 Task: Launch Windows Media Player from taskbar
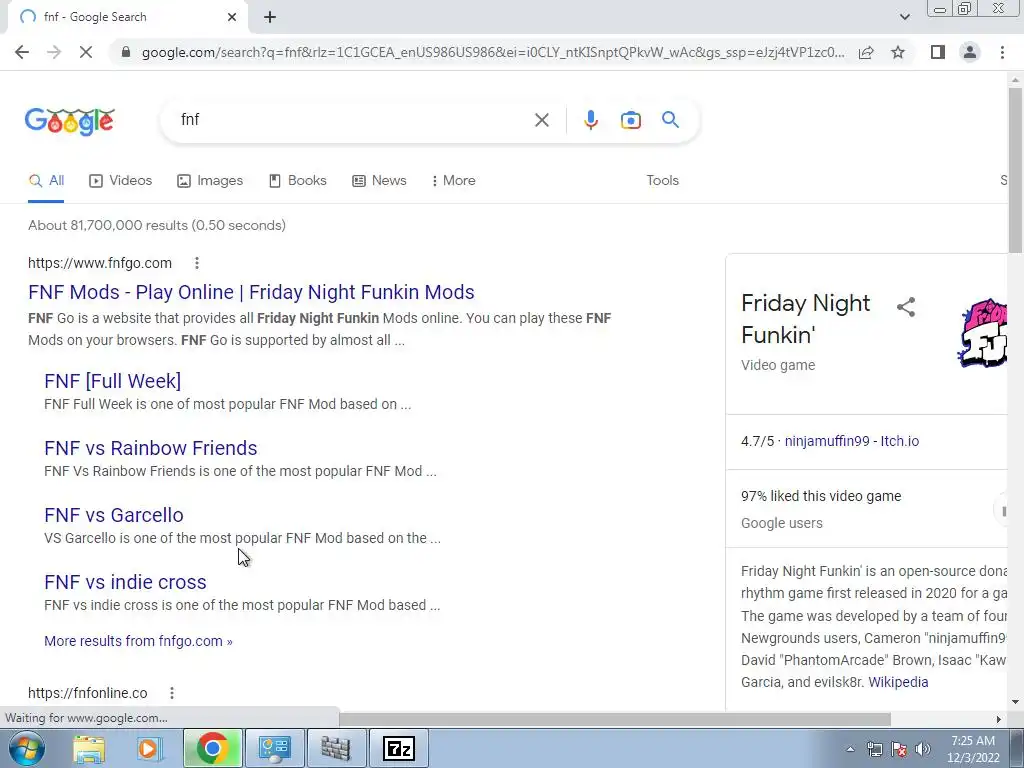pos(148,748)
